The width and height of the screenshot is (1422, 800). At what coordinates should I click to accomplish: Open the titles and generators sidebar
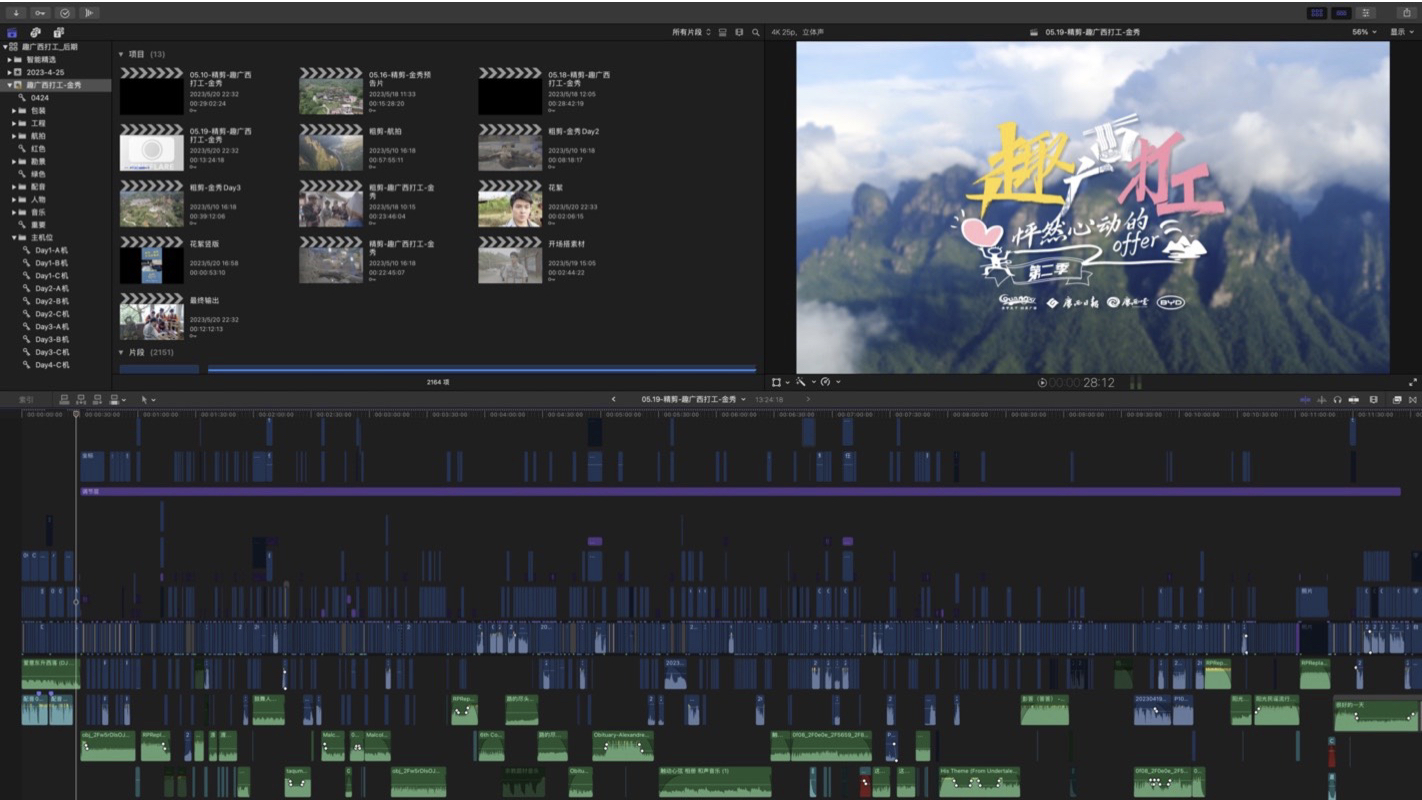pyautogui.click(x=58, y=33)
